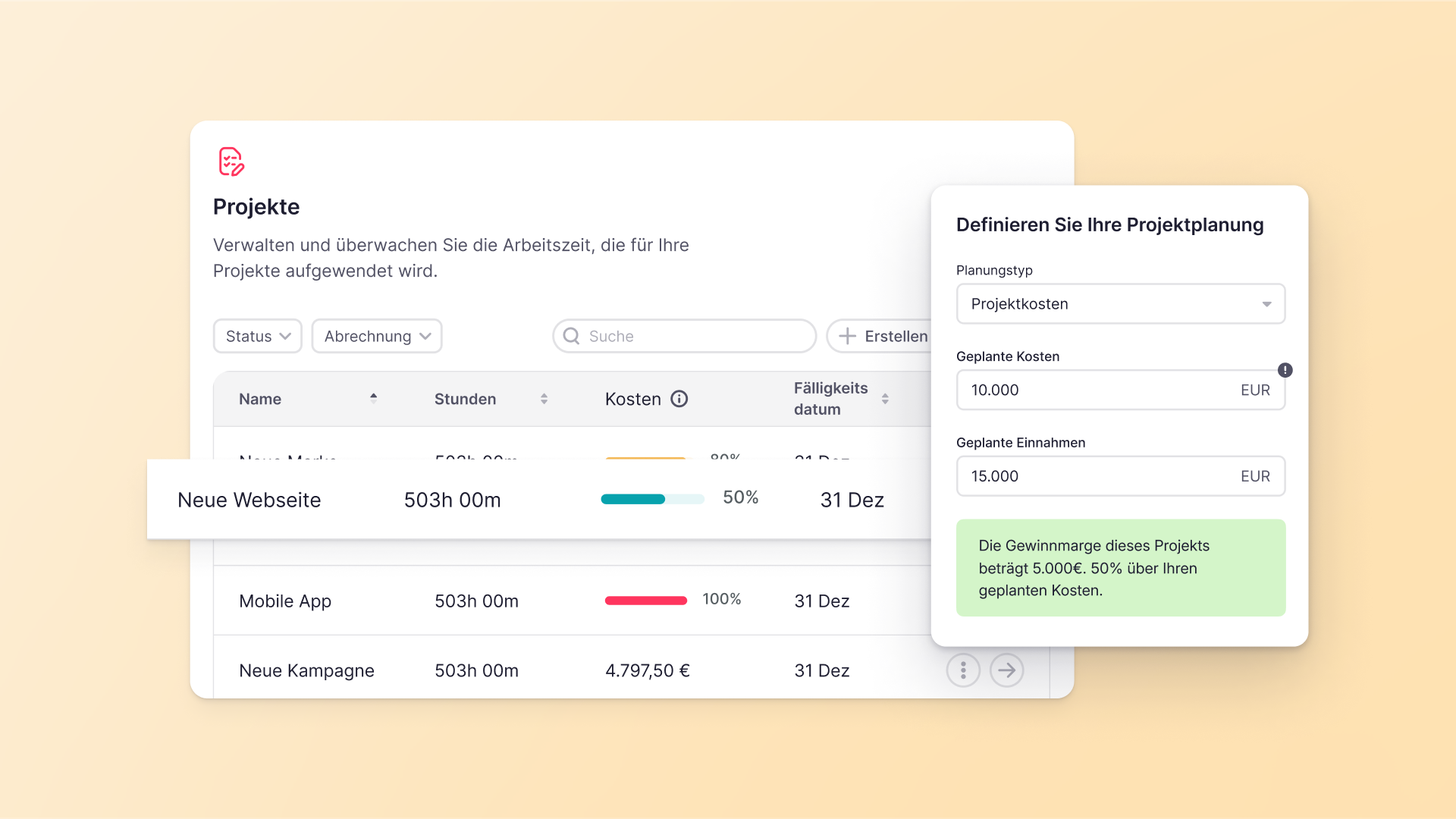Image resolution: width=1456 pixels, height=819 pixels.
Task: Open the Abrechnung filter dropdown
Action: coord(377,336)
